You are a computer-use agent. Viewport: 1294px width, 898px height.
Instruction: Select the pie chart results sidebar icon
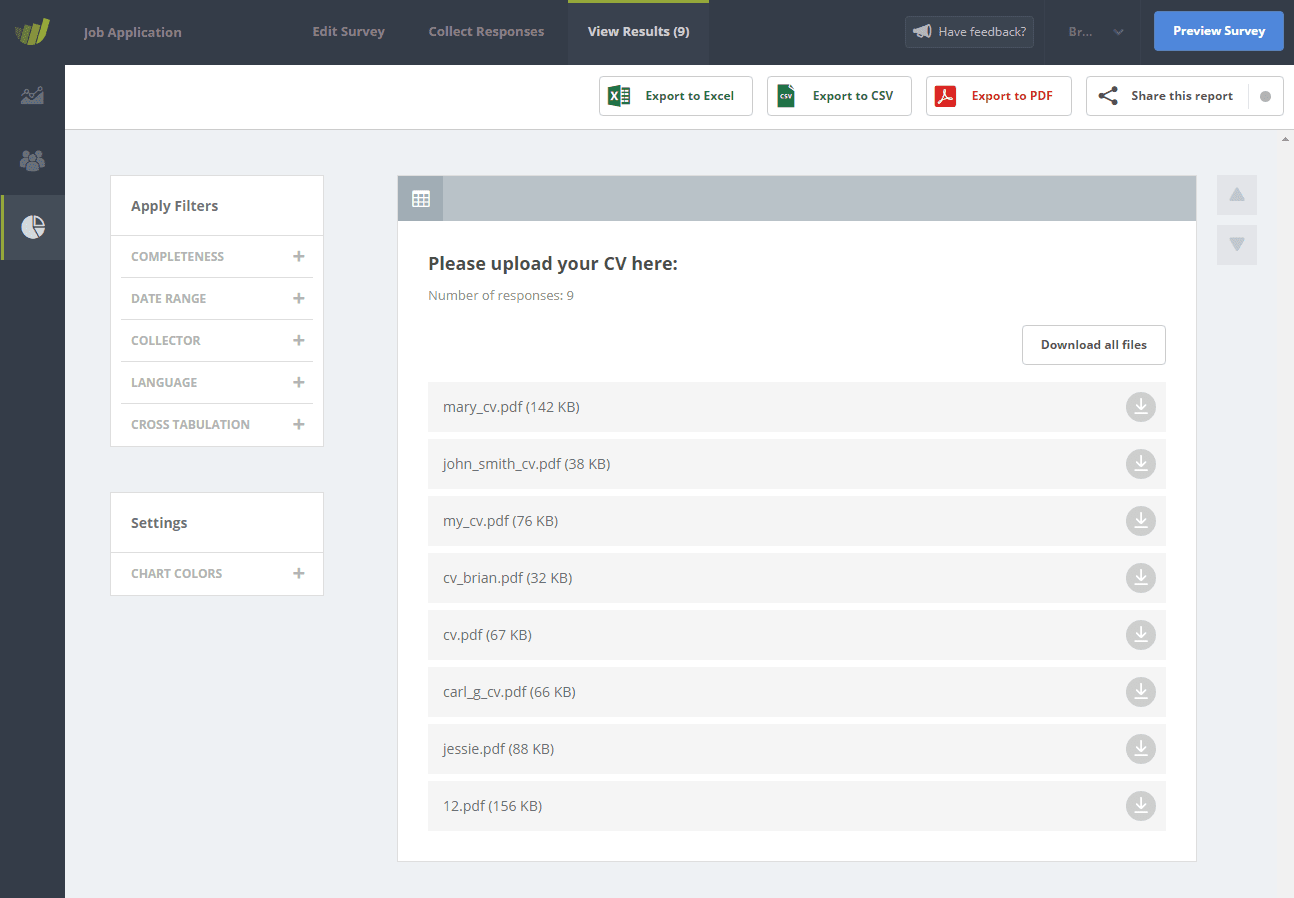pyautogui.click(x=33, y=227)
